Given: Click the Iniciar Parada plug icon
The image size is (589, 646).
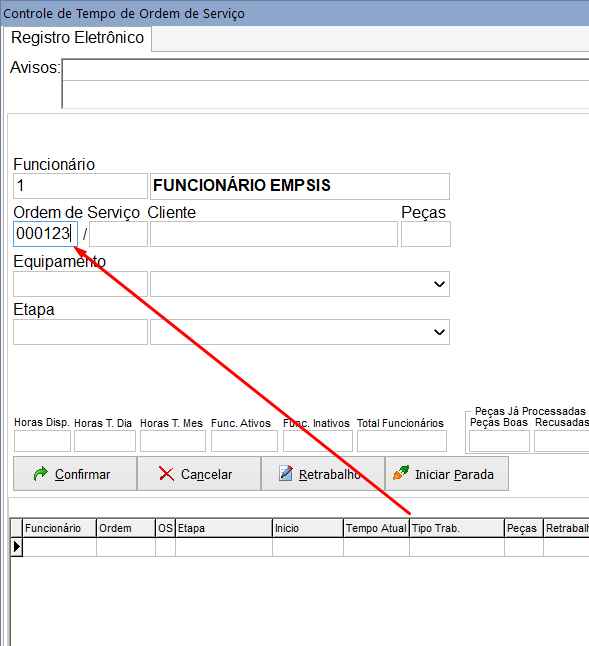Looking at the screenshot, I should 401,473.
